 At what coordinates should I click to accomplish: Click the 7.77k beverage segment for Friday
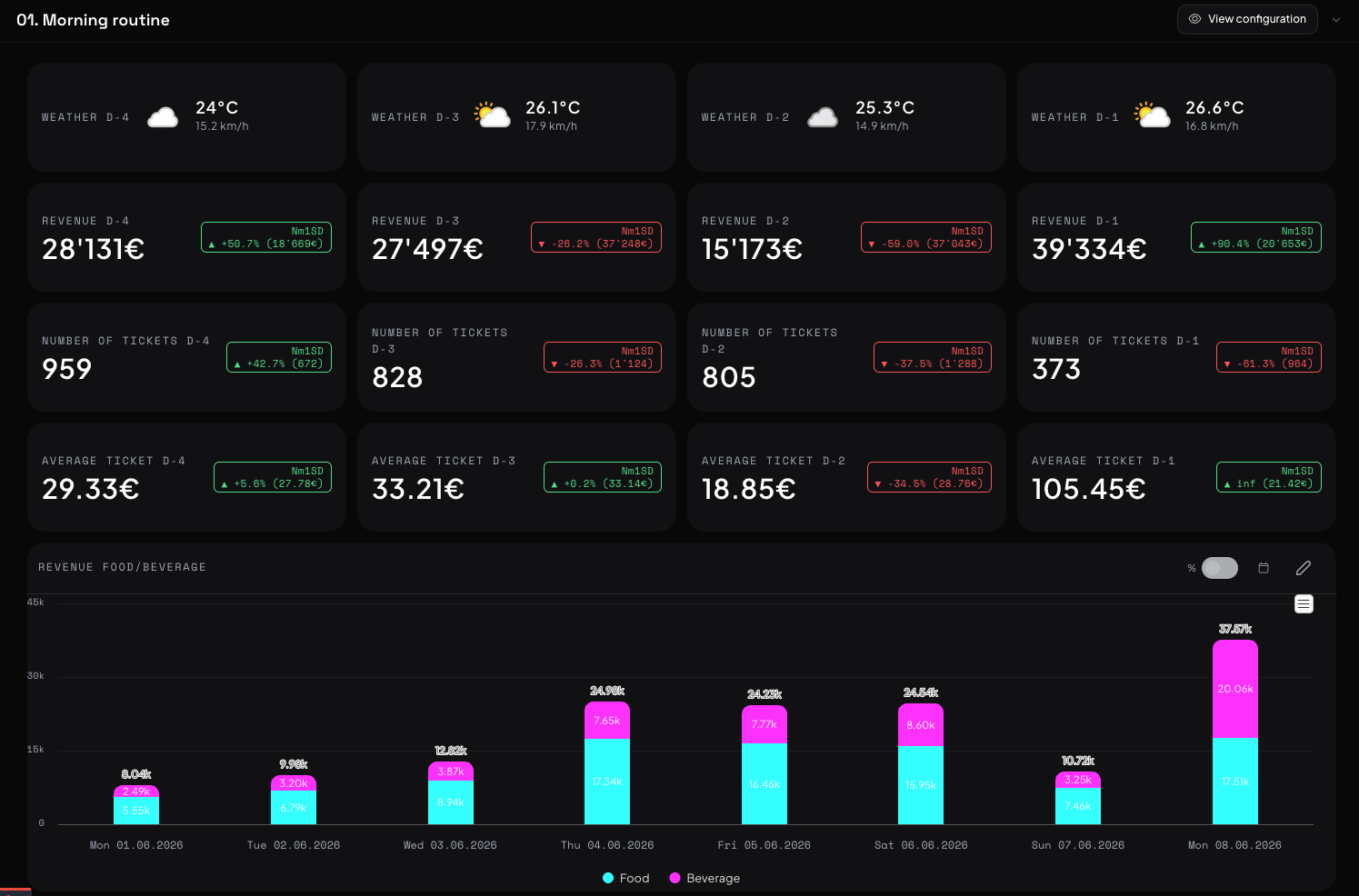(764, 724)
